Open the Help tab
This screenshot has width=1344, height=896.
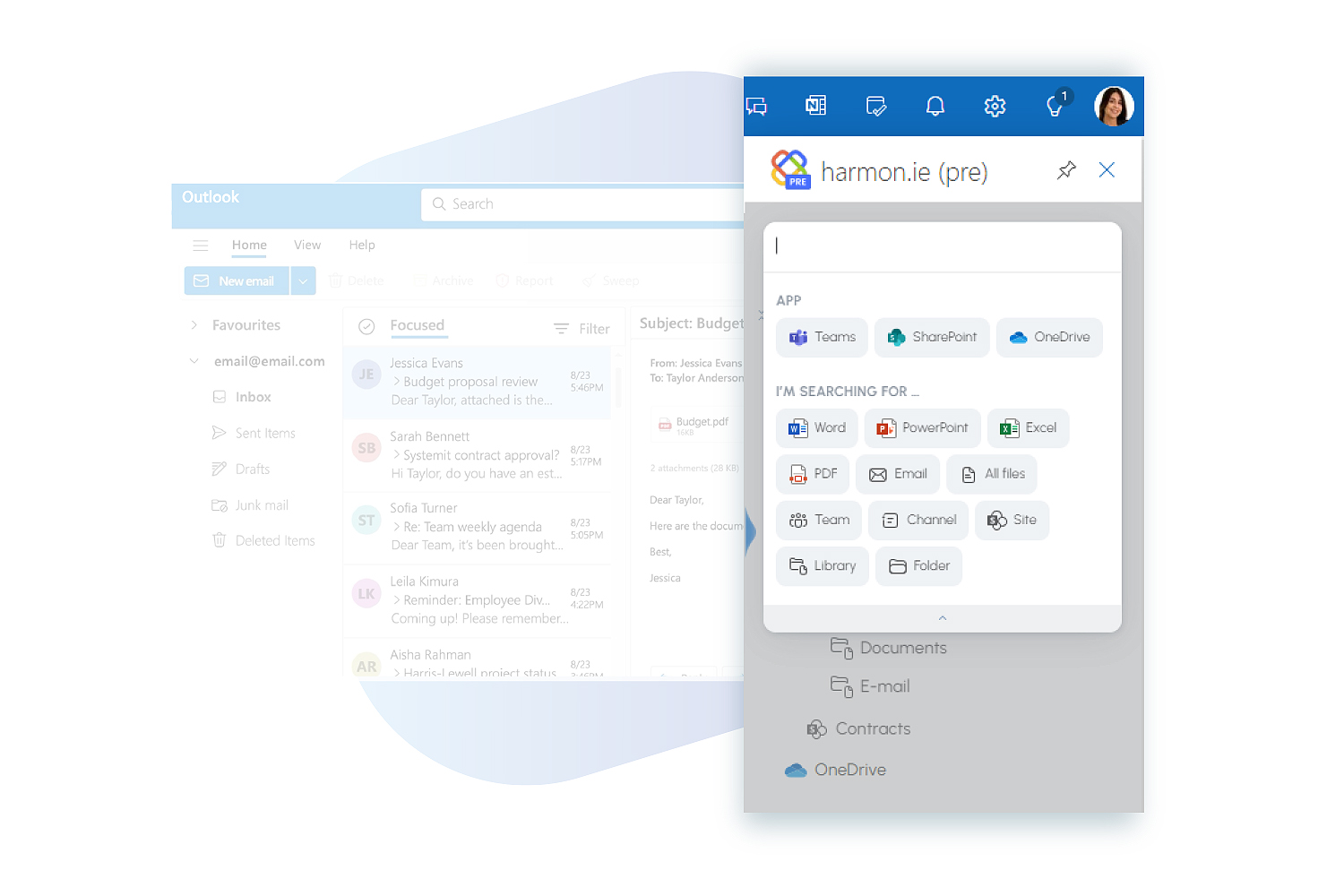tap(362, 246)
